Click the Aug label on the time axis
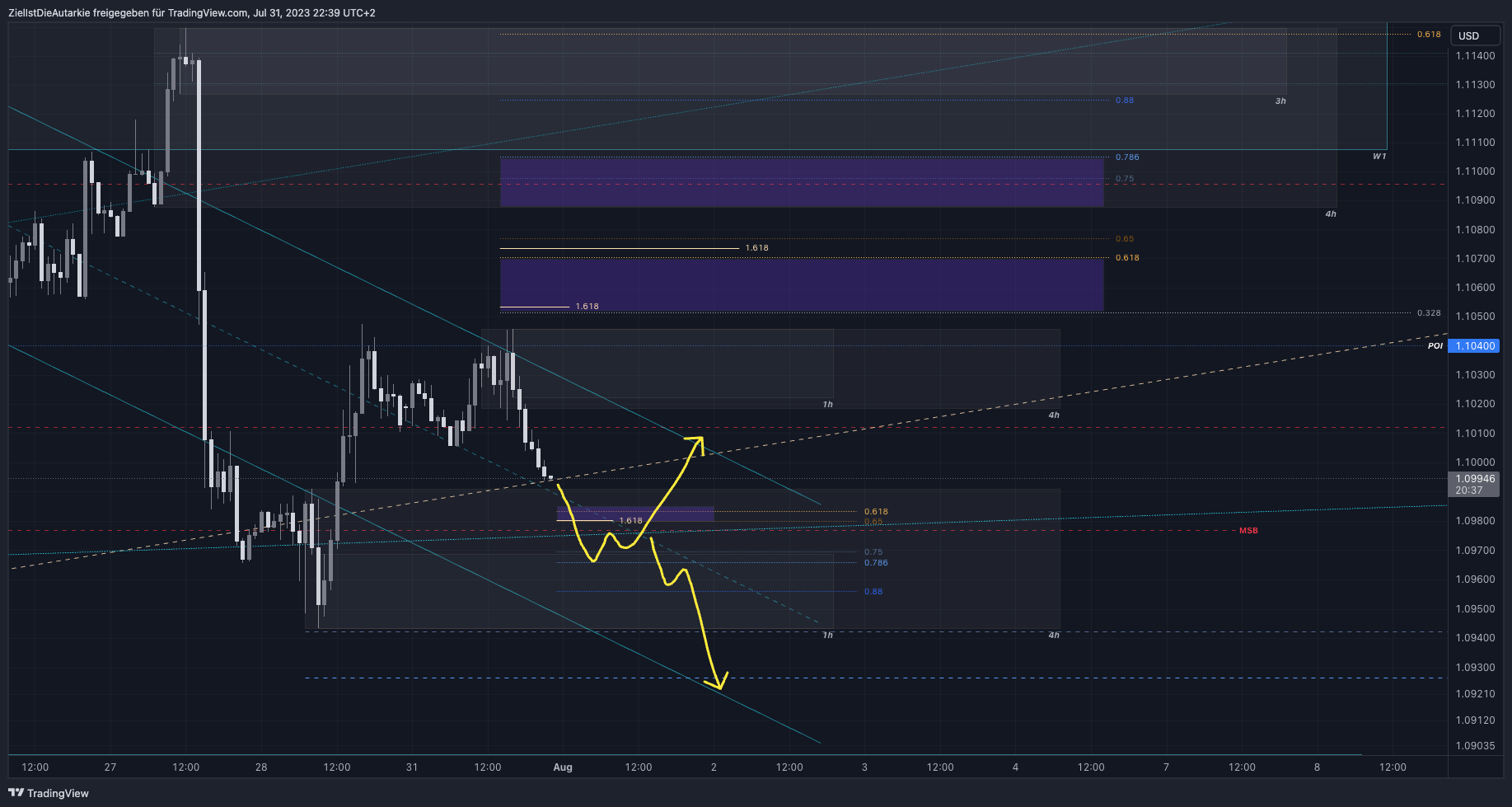 pos(563,767)
